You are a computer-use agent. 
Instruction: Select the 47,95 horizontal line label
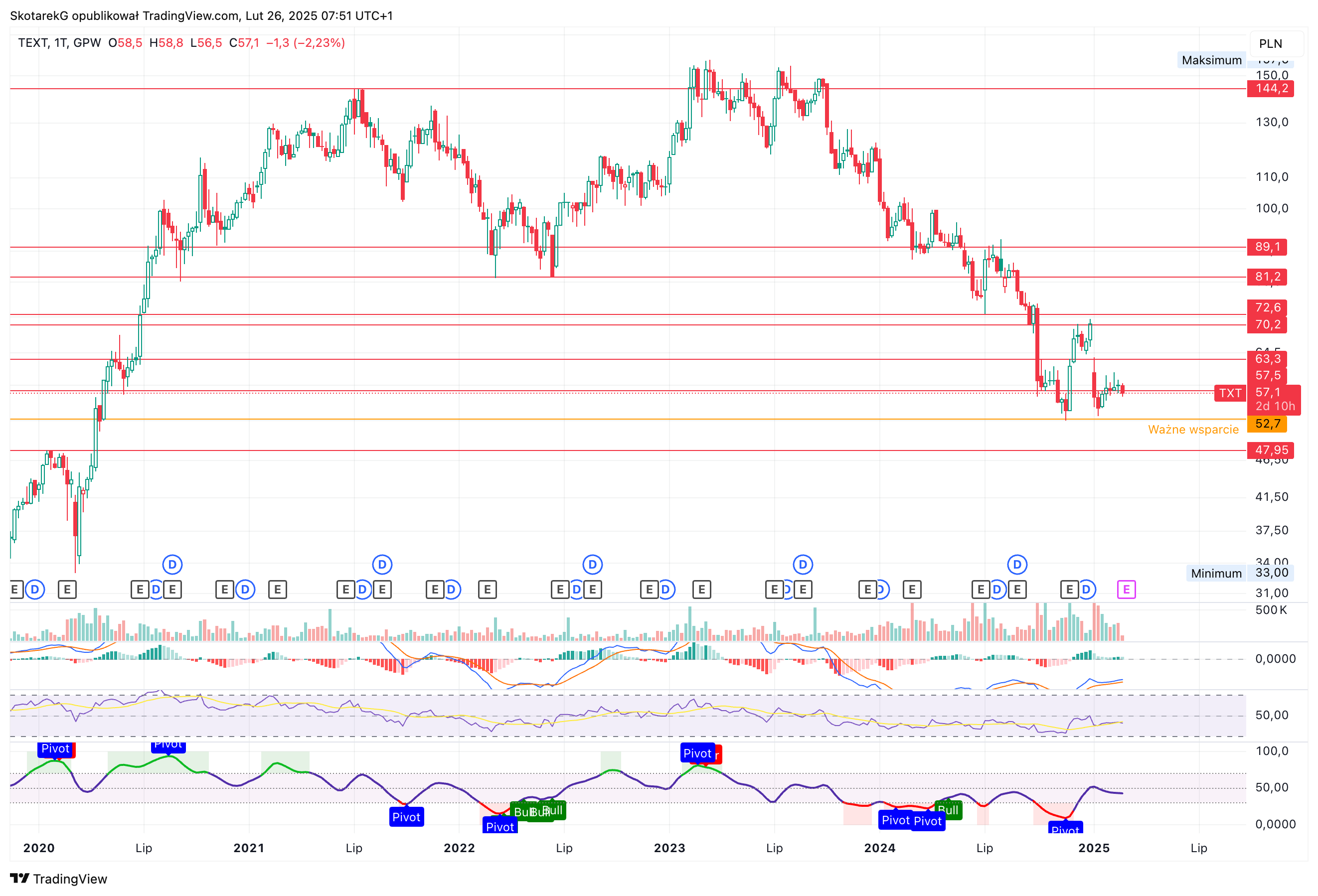pos(1270,450)
